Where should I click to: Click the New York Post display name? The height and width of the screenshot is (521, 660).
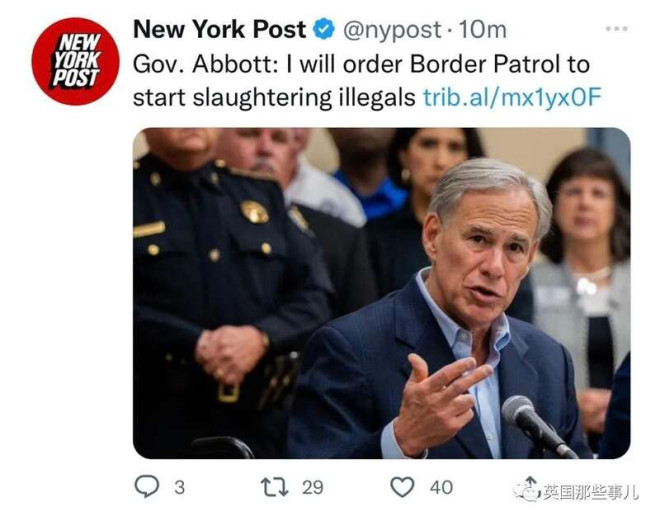[219, 29]
